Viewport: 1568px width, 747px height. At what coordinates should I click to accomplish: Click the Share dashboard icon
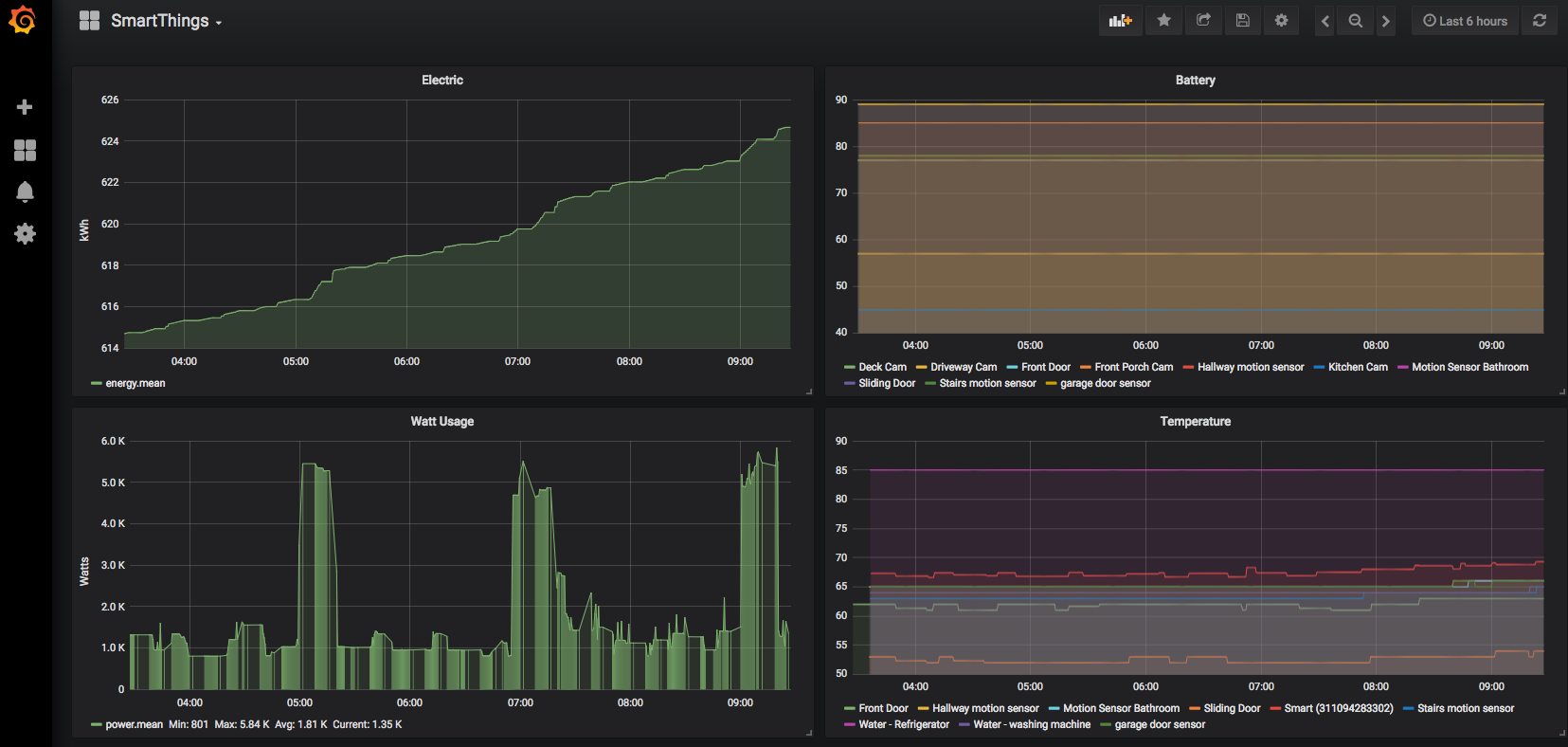click(1203, 21)
